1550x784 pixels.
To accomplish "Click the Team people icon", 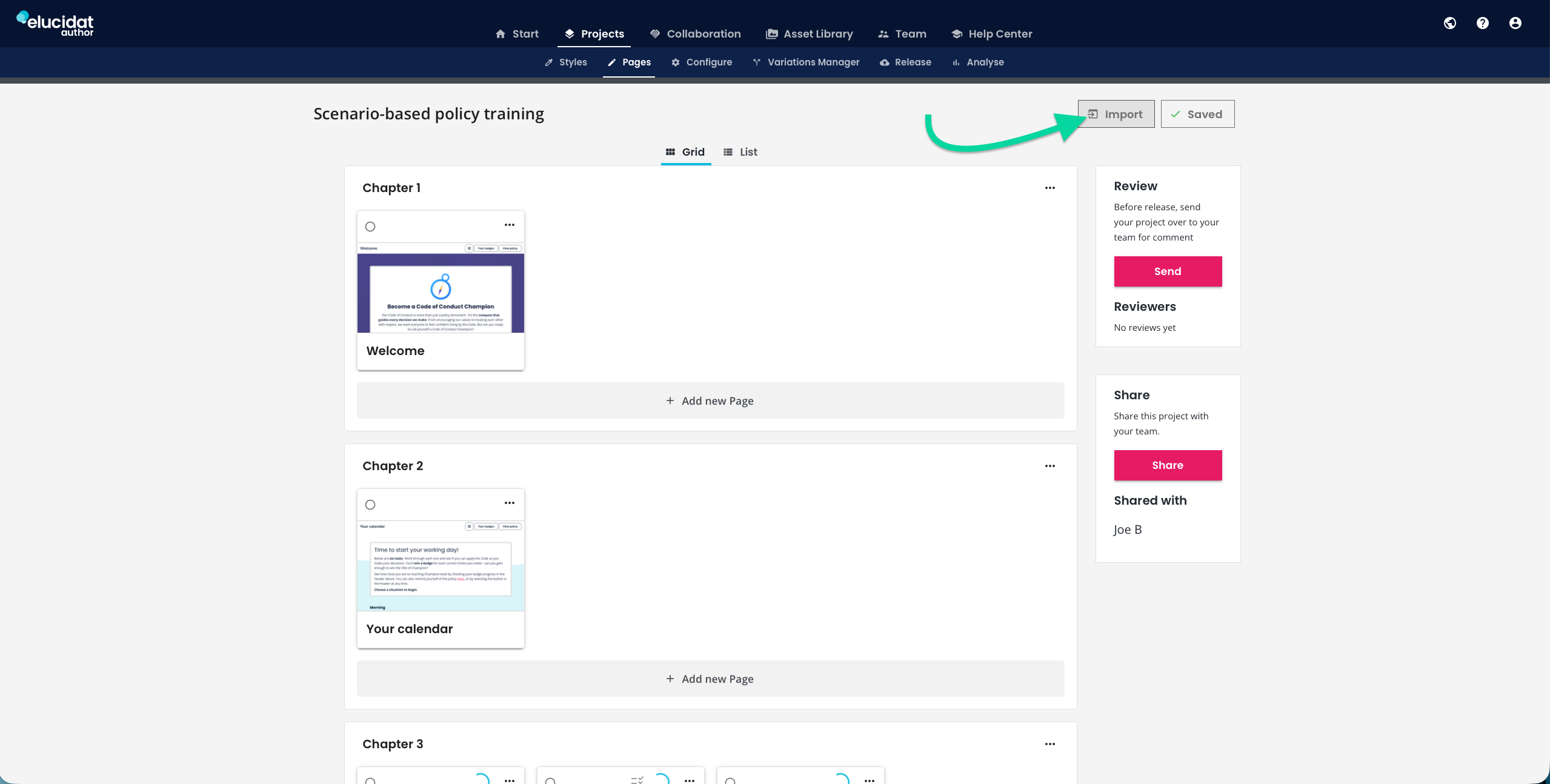I will [883, 34].
